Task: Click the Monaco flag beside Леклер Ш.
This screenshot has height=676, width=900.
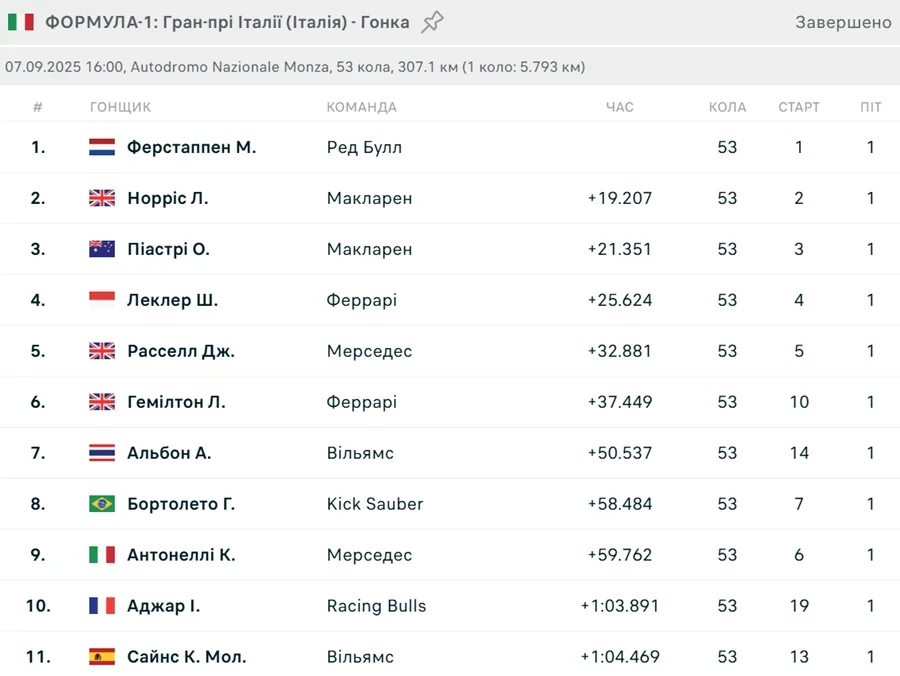Action: pyautogui.click(x=102, y=300)
